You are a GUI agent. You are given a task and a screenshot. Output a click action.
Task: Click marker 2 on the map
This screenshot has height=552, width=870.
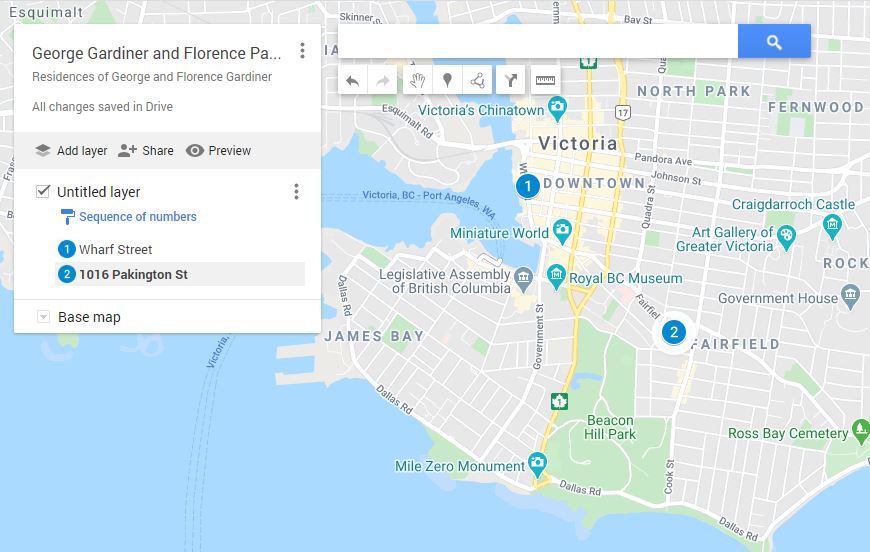[674, 332]
